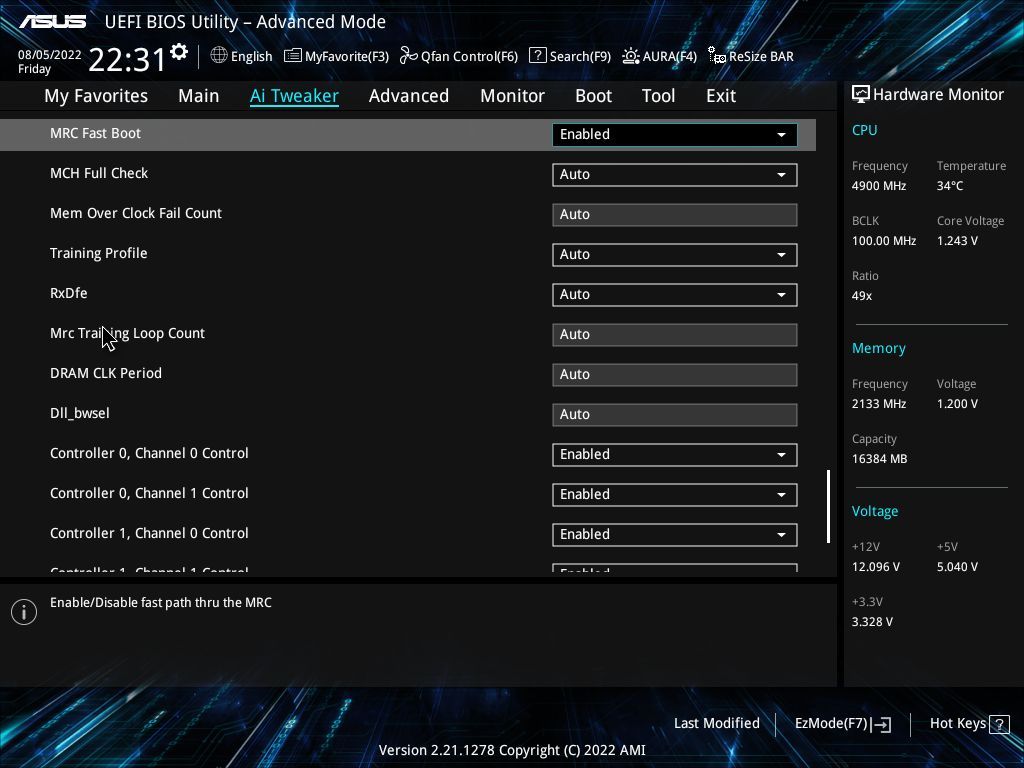Click Last Modified button
Image resolution: width=1024 pixels, height=768 pixels.
(x=716, y=724)
